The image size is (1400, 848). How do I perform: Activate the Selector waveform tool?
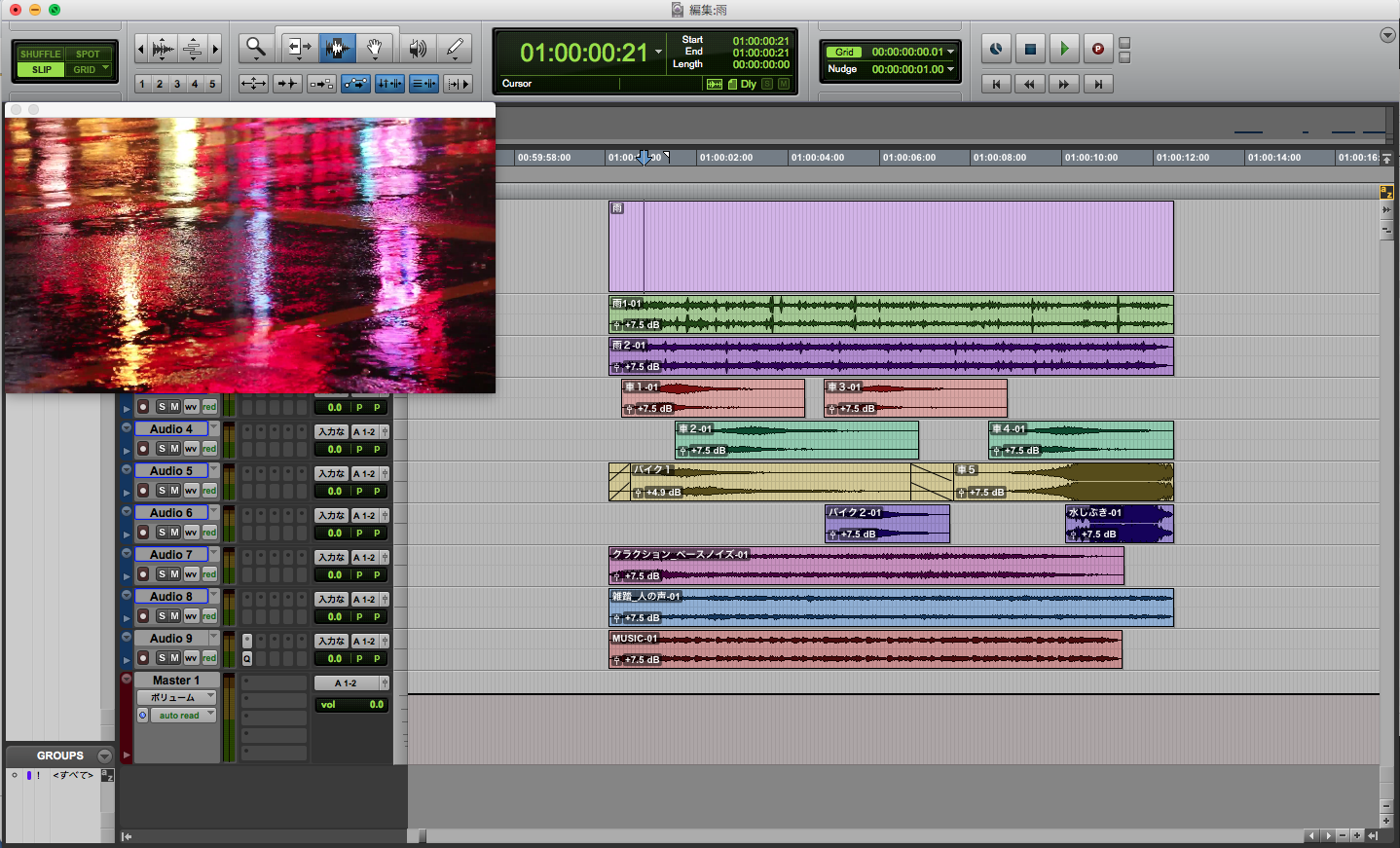(337, 48)
